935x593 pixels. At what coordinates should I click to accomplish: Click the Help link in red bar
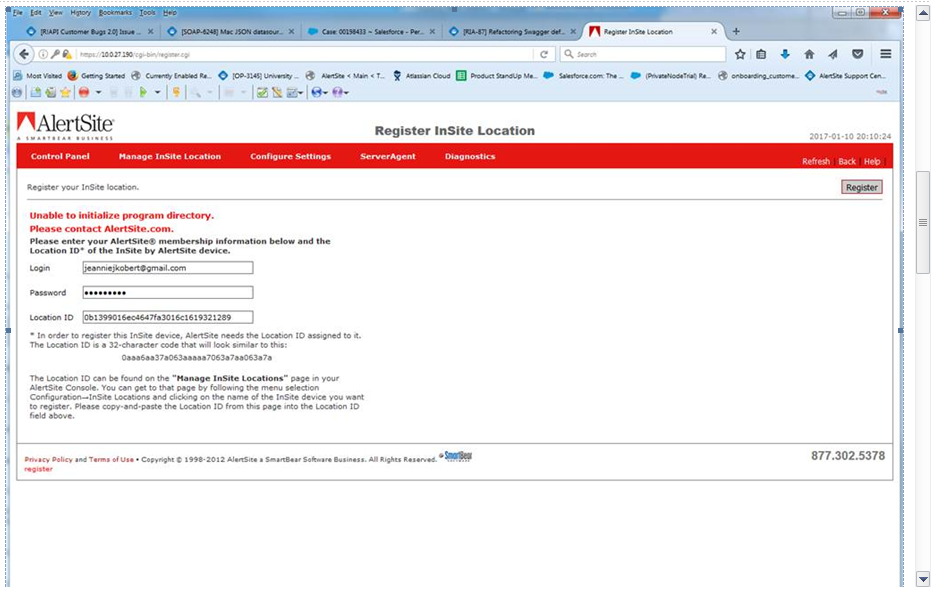(x=872, y=162)
